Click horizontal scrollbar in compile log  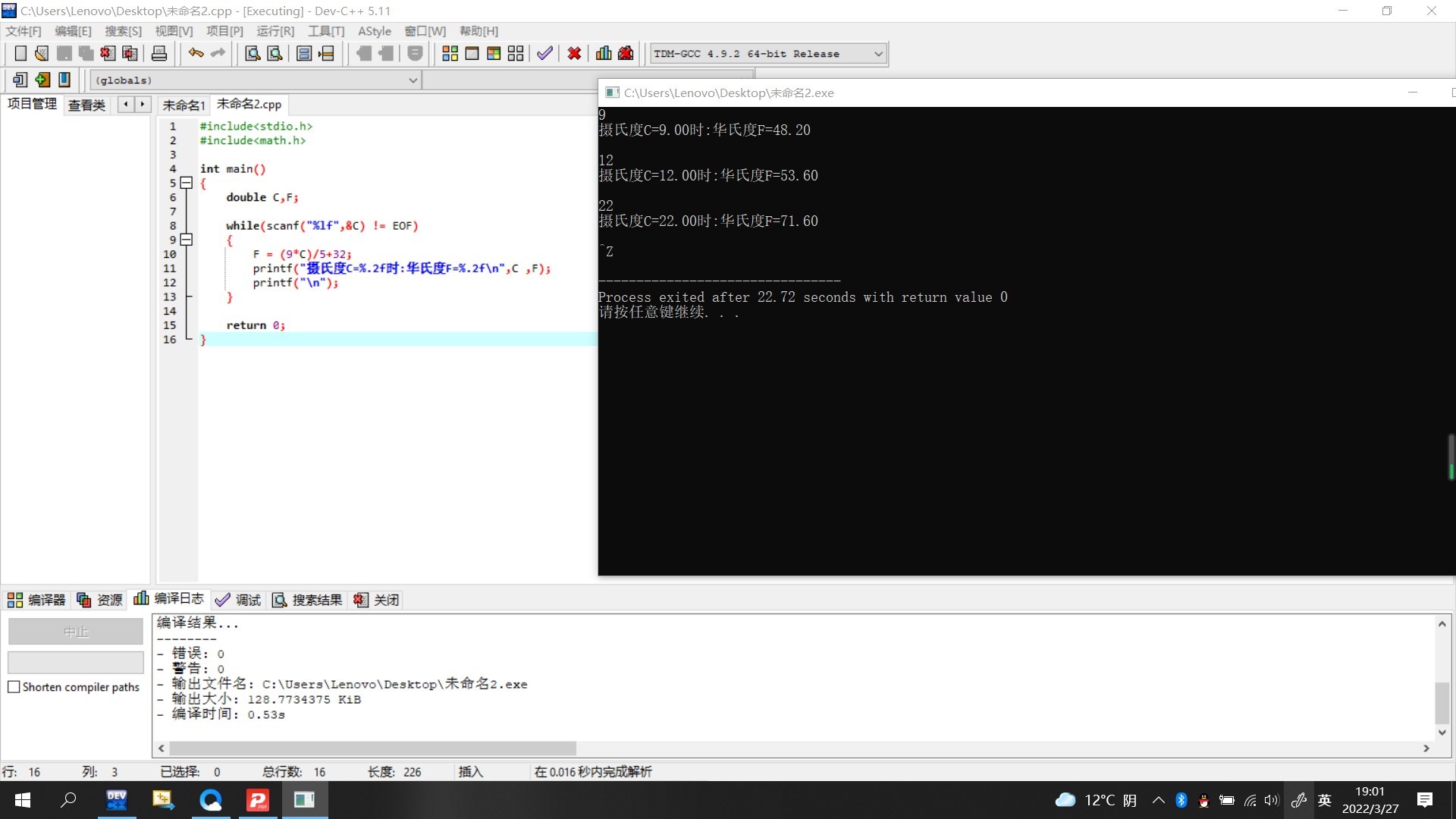click(x=372, y=748)
